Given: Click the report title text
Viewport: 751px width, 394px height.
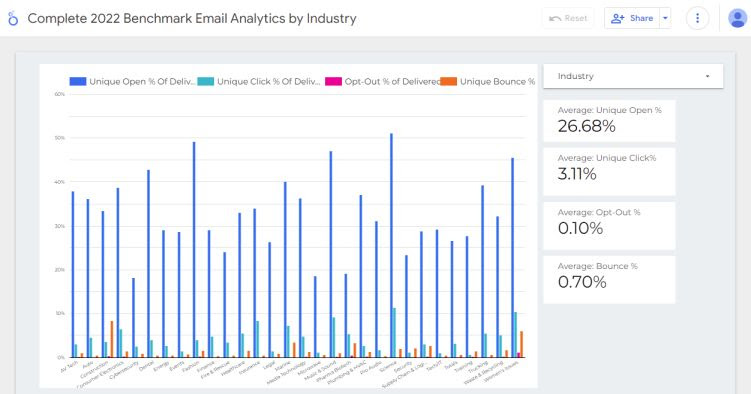Looking at the screenshot, I should click(192, 18).
